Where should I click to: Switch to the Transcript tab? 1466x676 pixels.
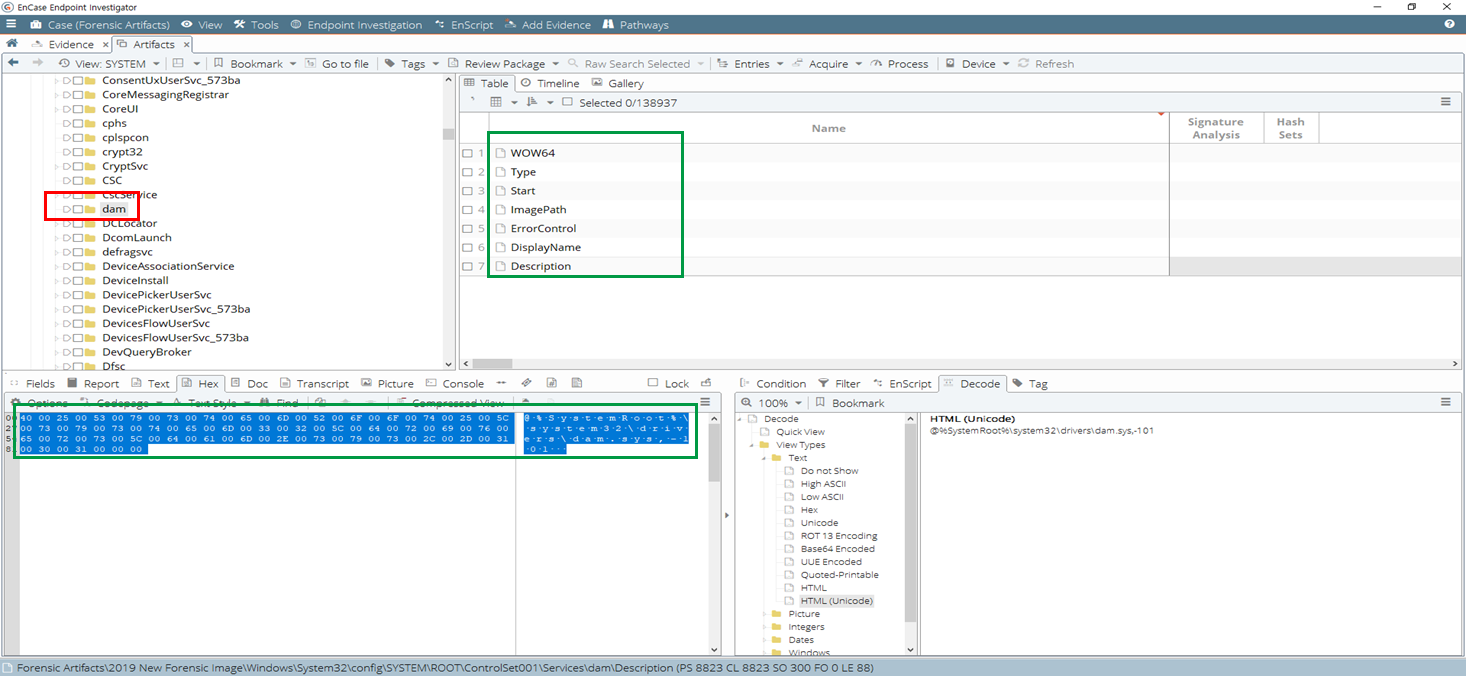[314, 383]
